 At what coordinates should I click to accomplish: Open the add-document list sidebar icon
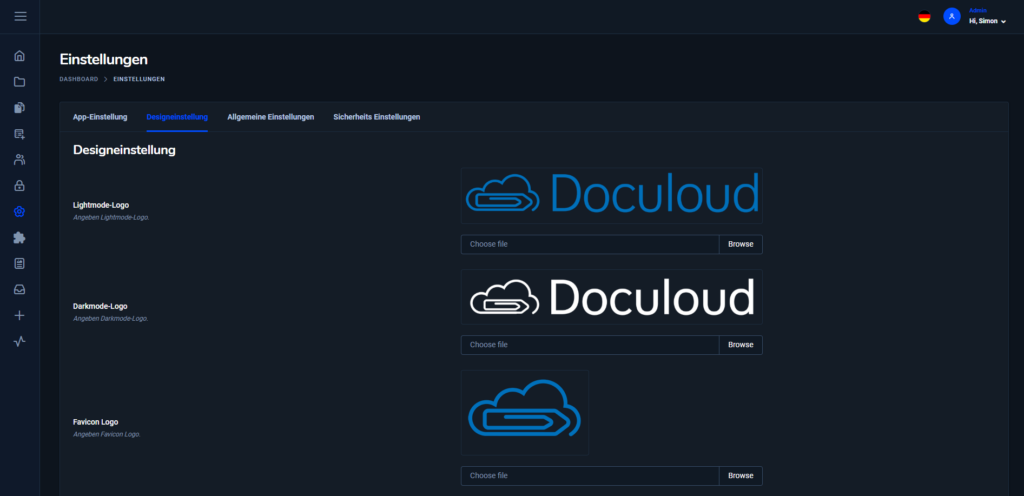(20, 134)
